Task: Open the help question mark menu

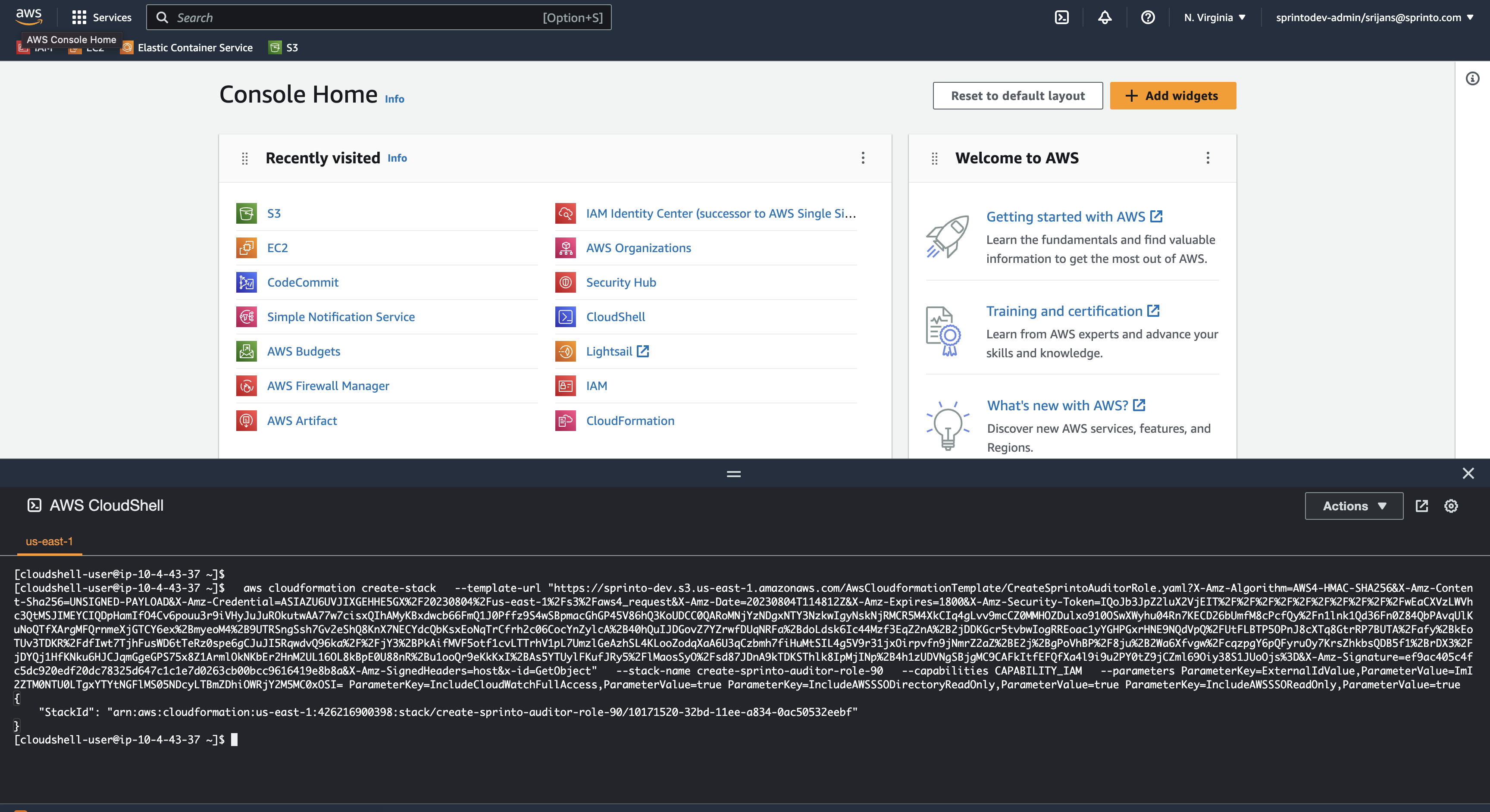Action: point(1148,17)
